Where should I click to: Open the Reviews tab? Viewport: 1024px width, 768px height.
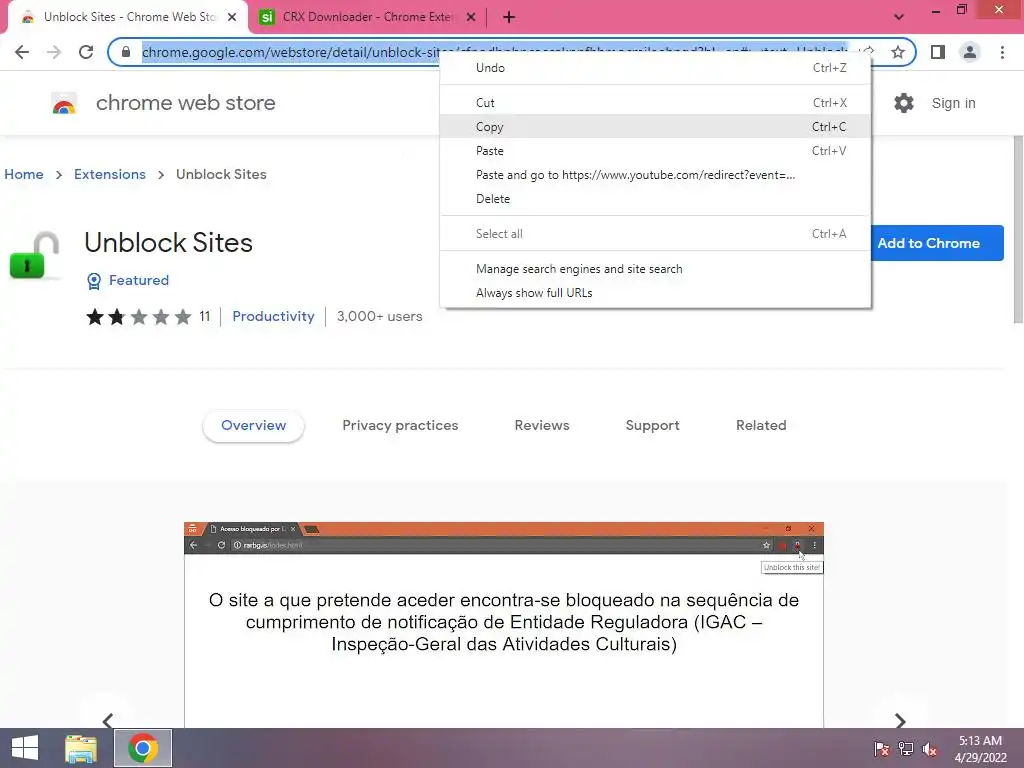(x=542, y=425)
